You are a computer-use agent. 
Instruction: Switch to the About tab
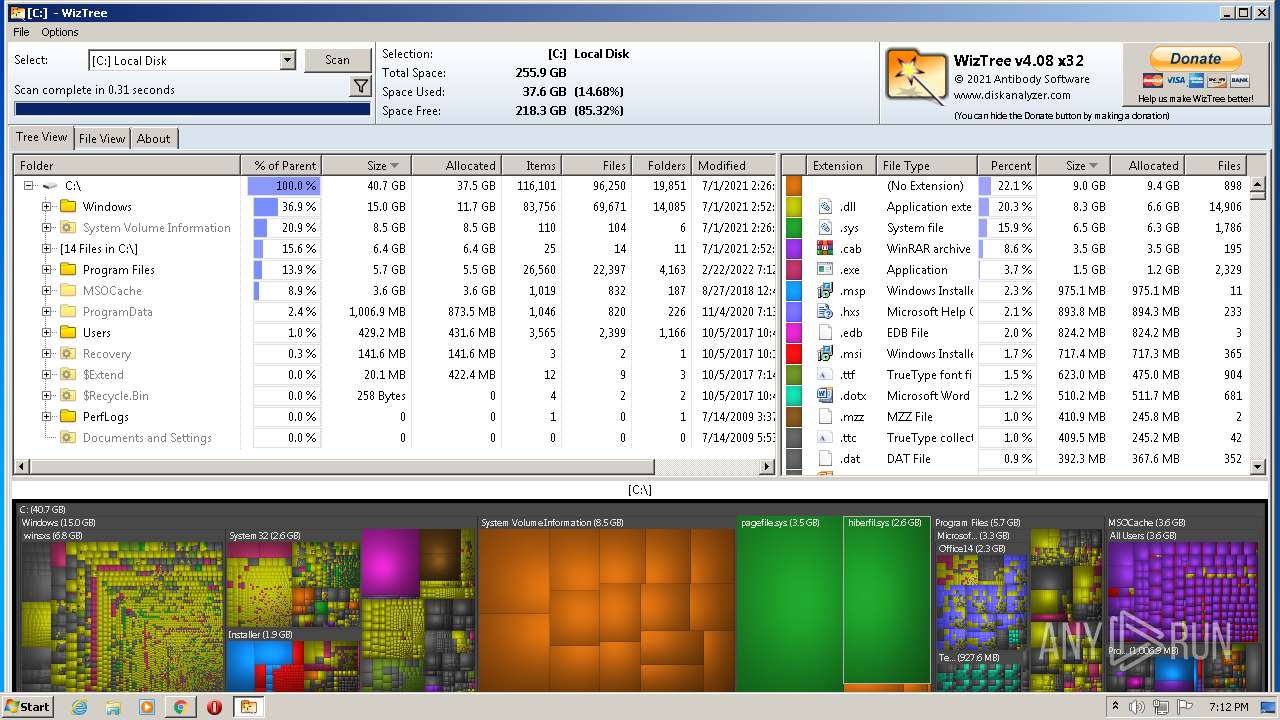tap(153, 139)
